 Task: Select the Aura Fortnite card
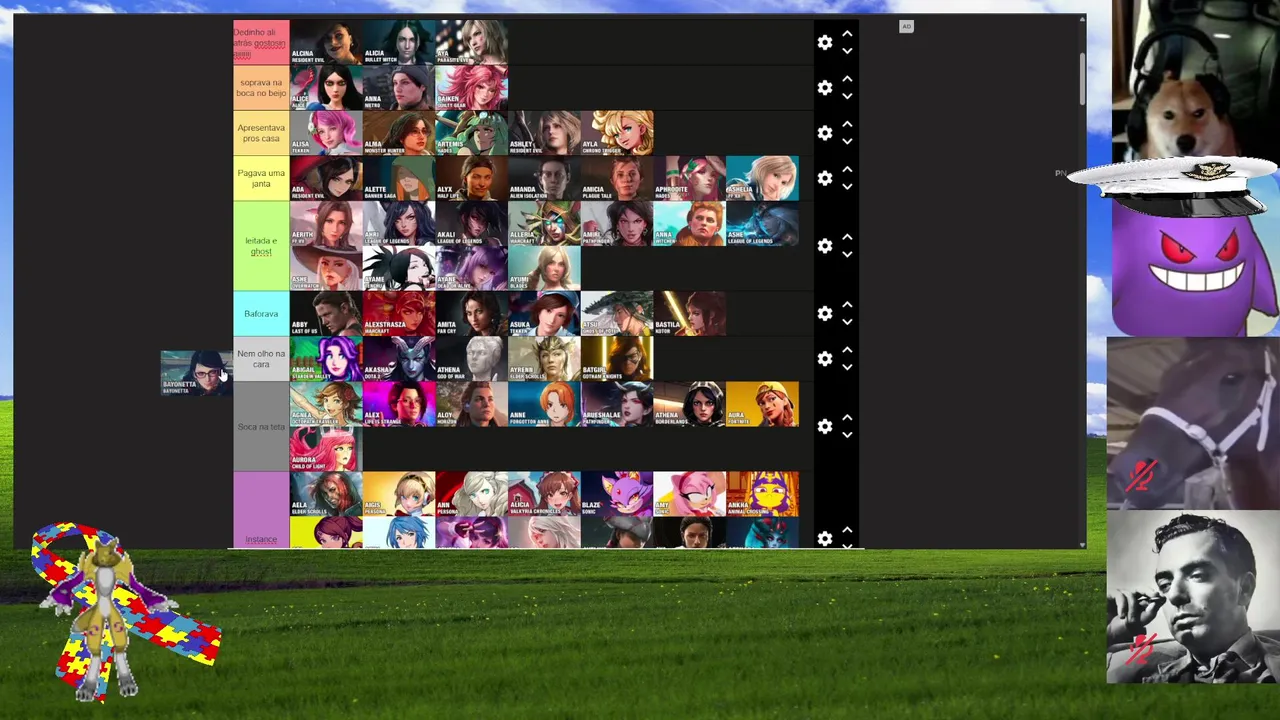(x=764, y=404)
